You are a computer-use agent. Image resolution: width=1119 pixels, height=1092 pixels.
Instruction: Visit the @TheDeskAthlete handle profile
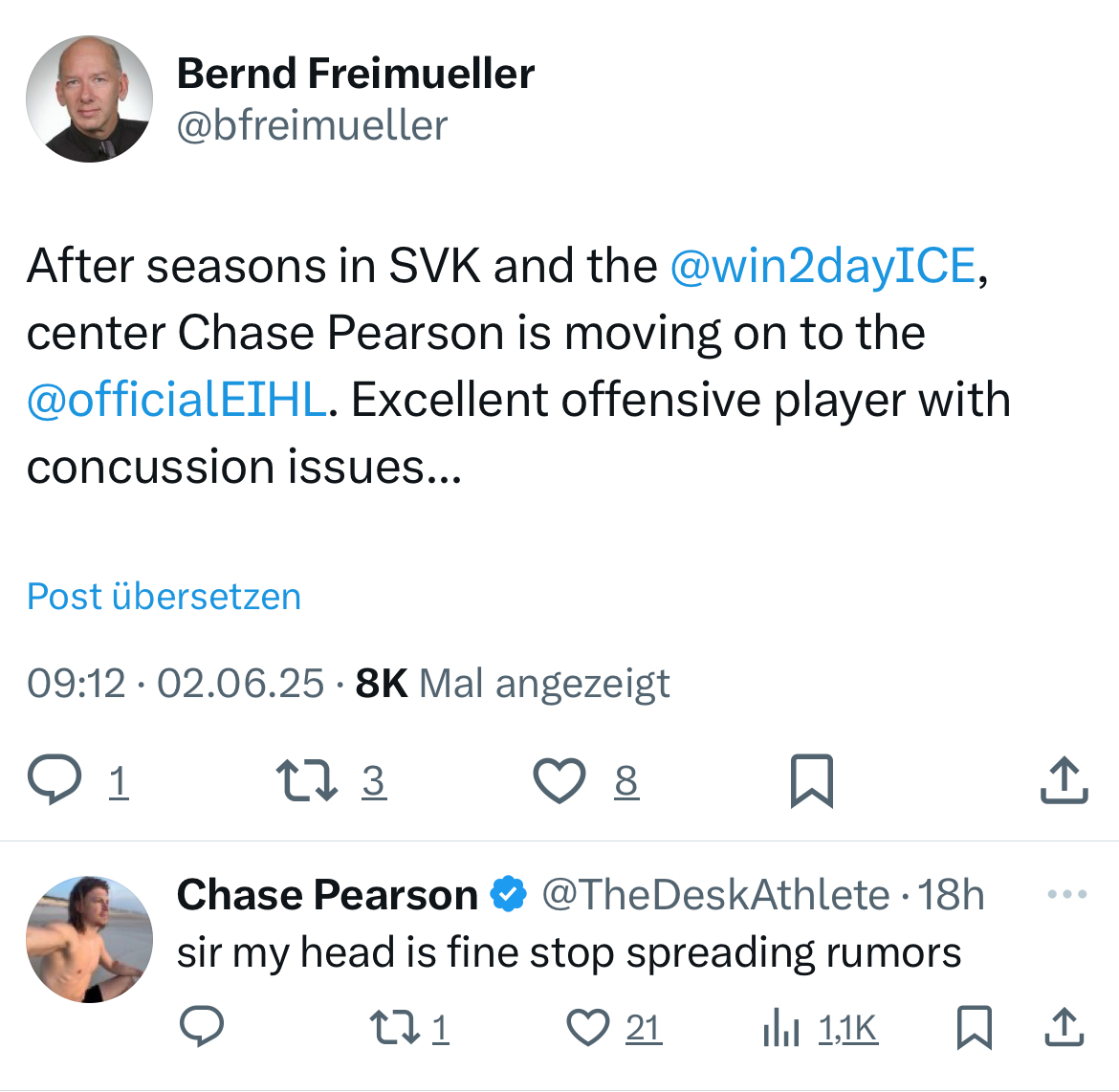(715, 895)
